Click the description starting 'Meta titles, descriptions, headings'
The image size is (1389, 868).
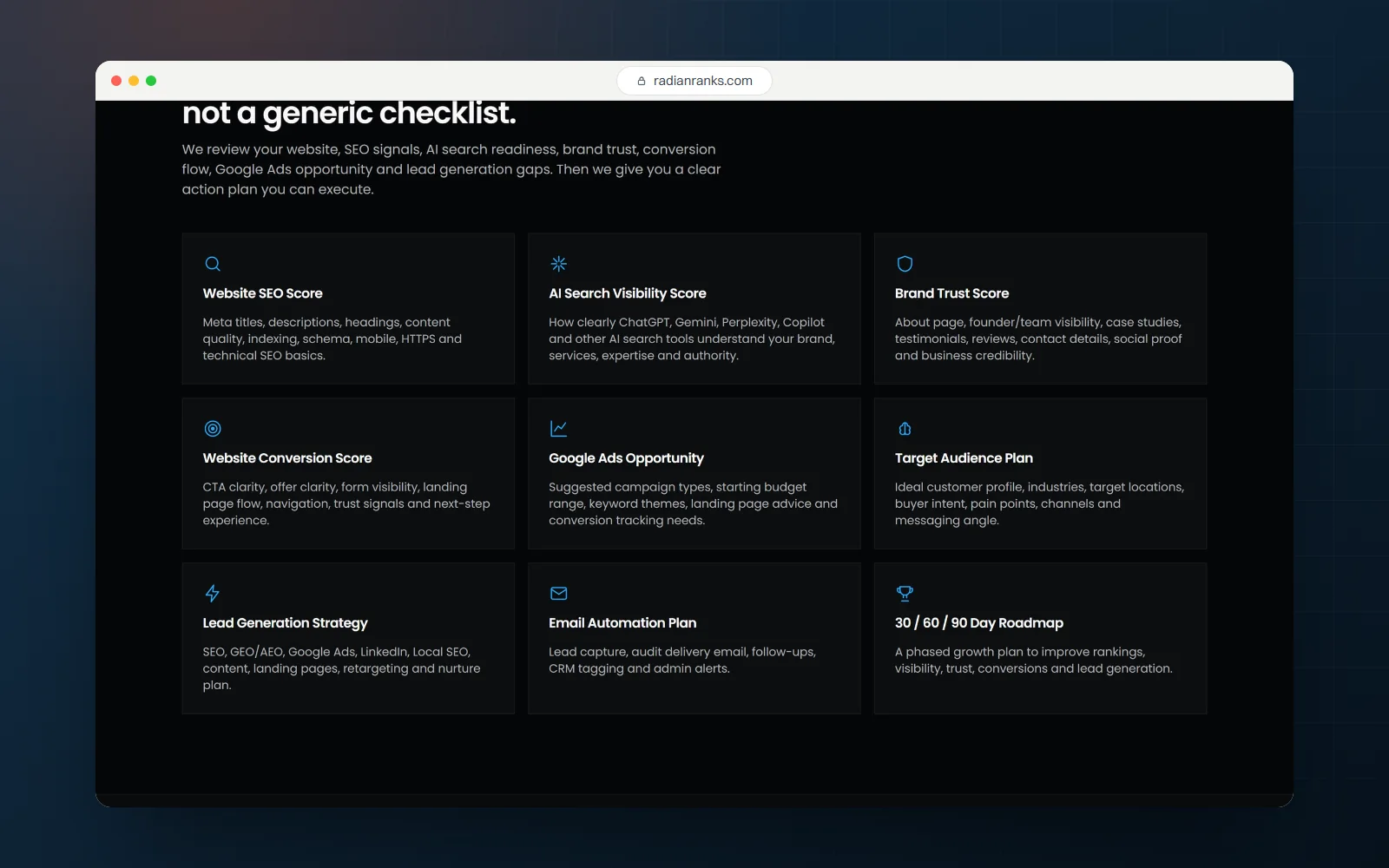point(332,339)
